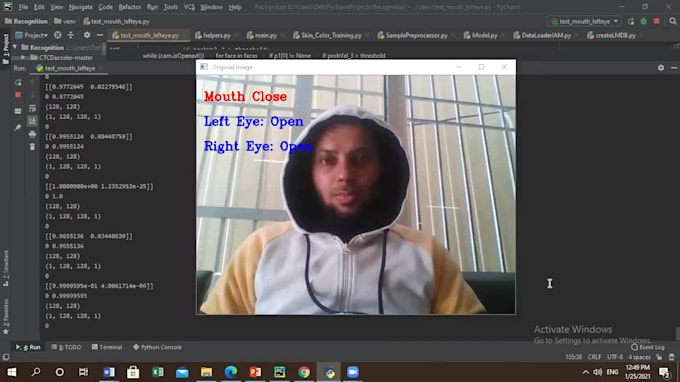Screen dimensions: 680x382
Task: Click the Event Log button
Action: (648, 347)
